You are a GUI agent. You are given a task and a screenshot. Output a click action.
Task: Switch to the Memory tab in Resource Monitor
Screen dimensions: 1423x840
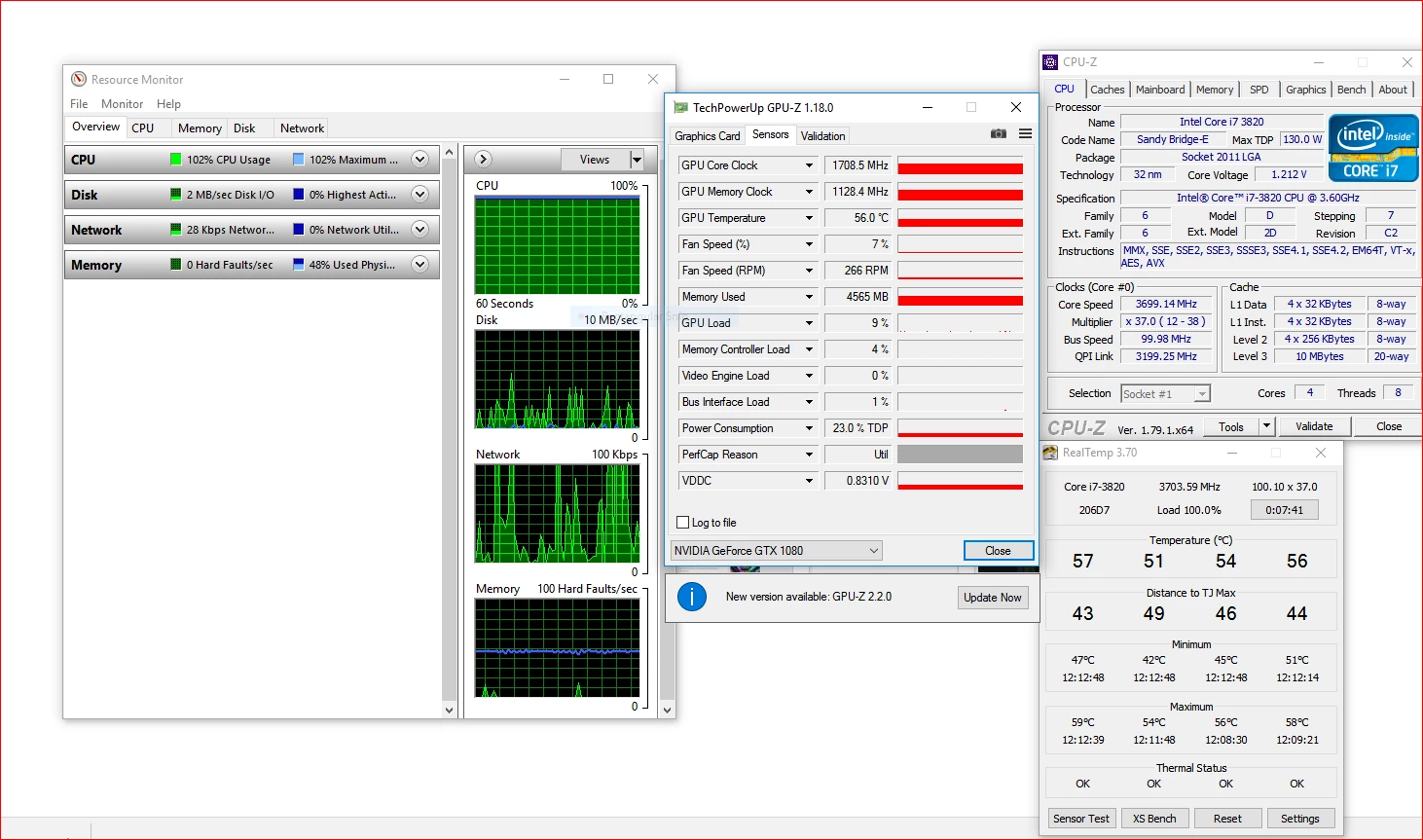click(x=200, y=128)
